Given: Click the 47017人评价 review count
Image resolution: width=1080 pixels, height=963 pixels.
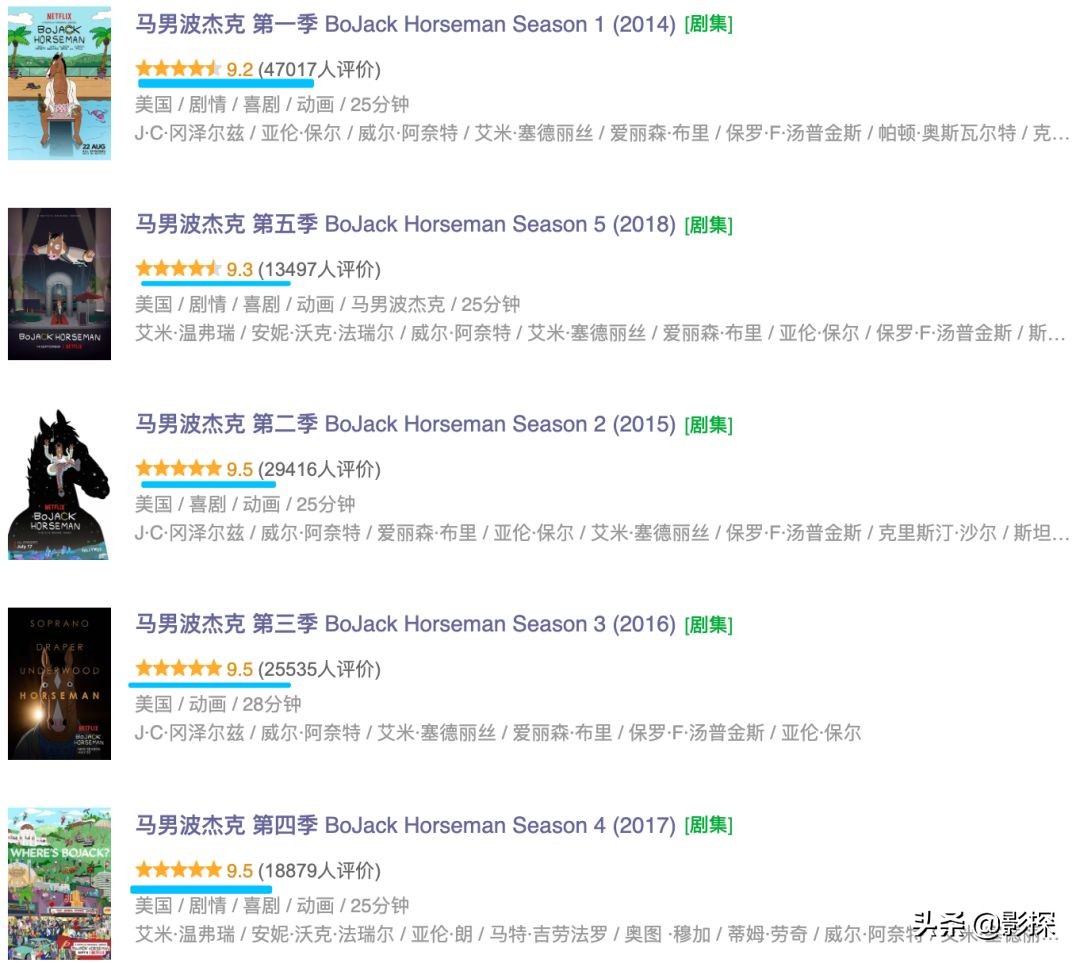Looking at the screenshot, I should [x=319, y=70].
